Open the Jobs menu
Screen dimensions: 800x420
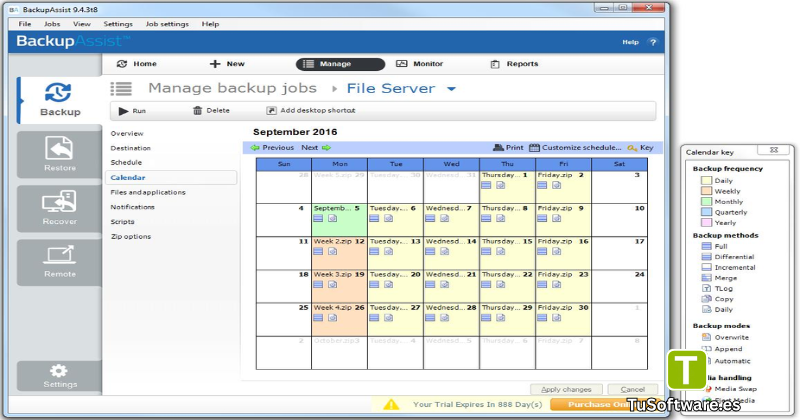(x=52, y=24)
